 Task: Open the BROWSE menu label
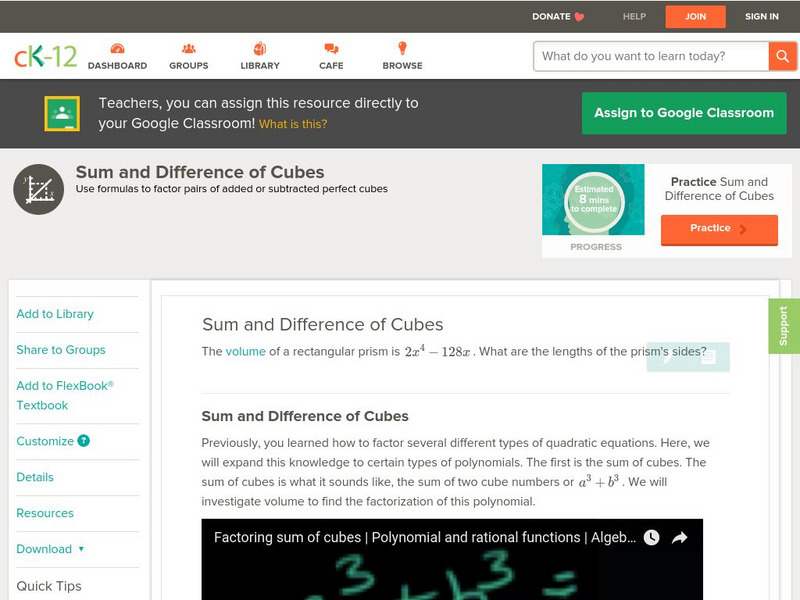403,66
